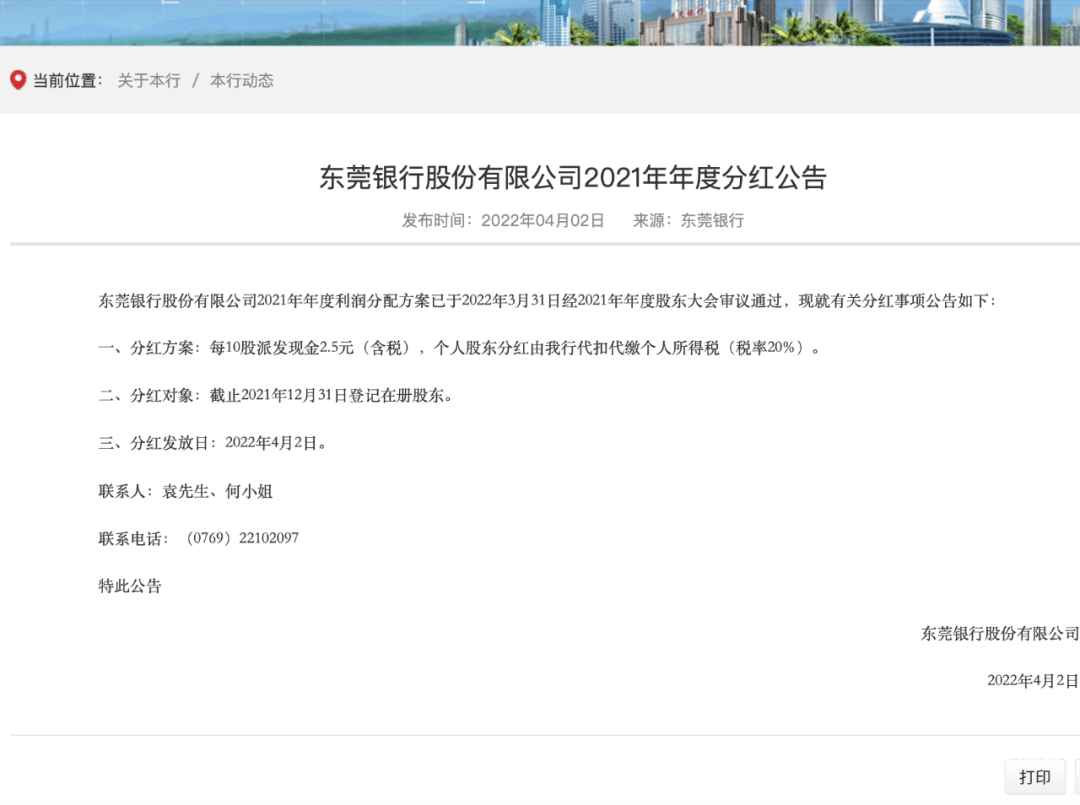The image size is (1080, 805).
Task: Click the signature 东莞银行股份有限公司 at bottom right
Action: click(x=1000, y=634)
